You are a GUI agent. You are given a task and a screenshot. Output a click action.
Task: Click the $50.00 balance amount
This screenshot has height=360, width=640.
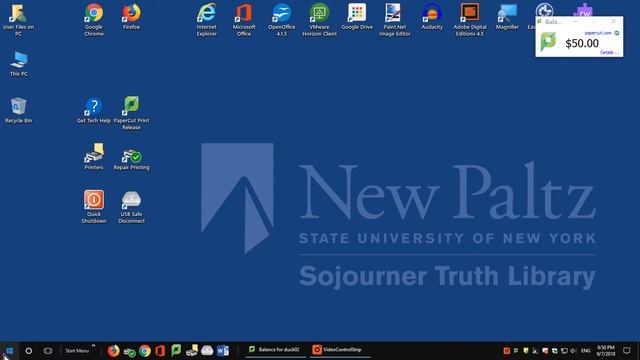[582, 43]
